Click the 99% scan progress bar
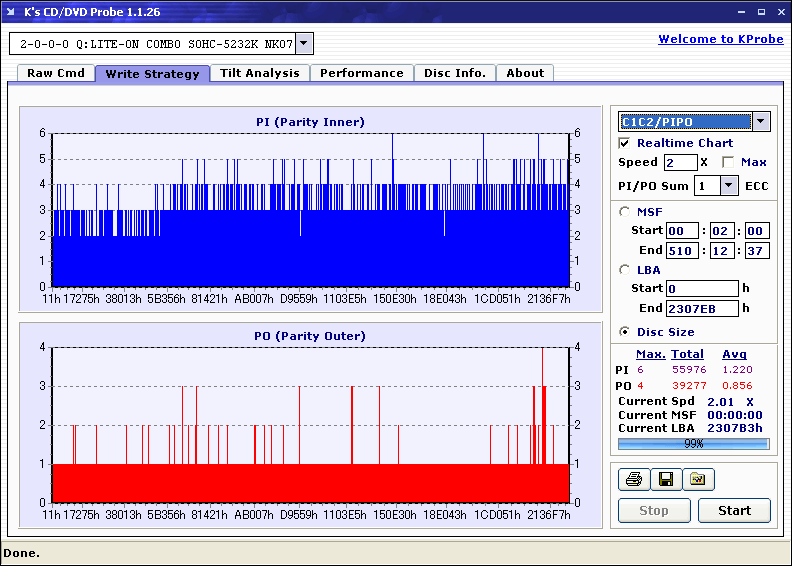The height and width of the screenshot is (566, 792). [x=693, y=443]
